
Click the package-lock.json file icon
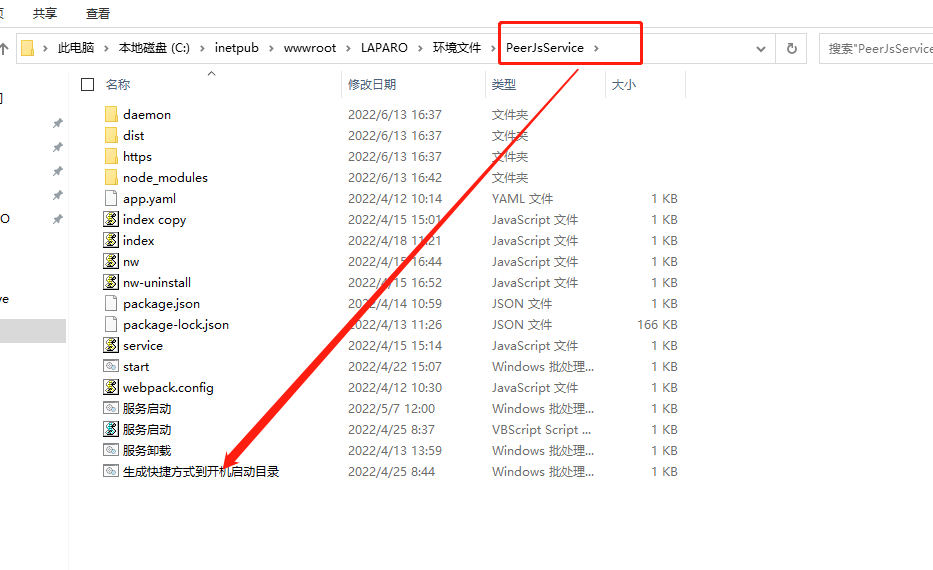(x=111, y=324)
